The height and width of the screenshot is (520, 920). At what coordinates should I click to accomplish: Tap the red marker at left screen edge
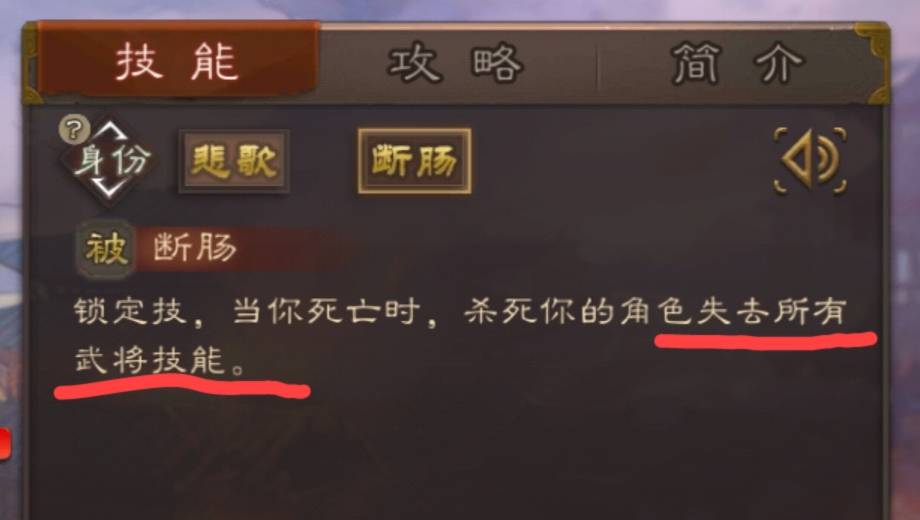(x=5, y=443)
